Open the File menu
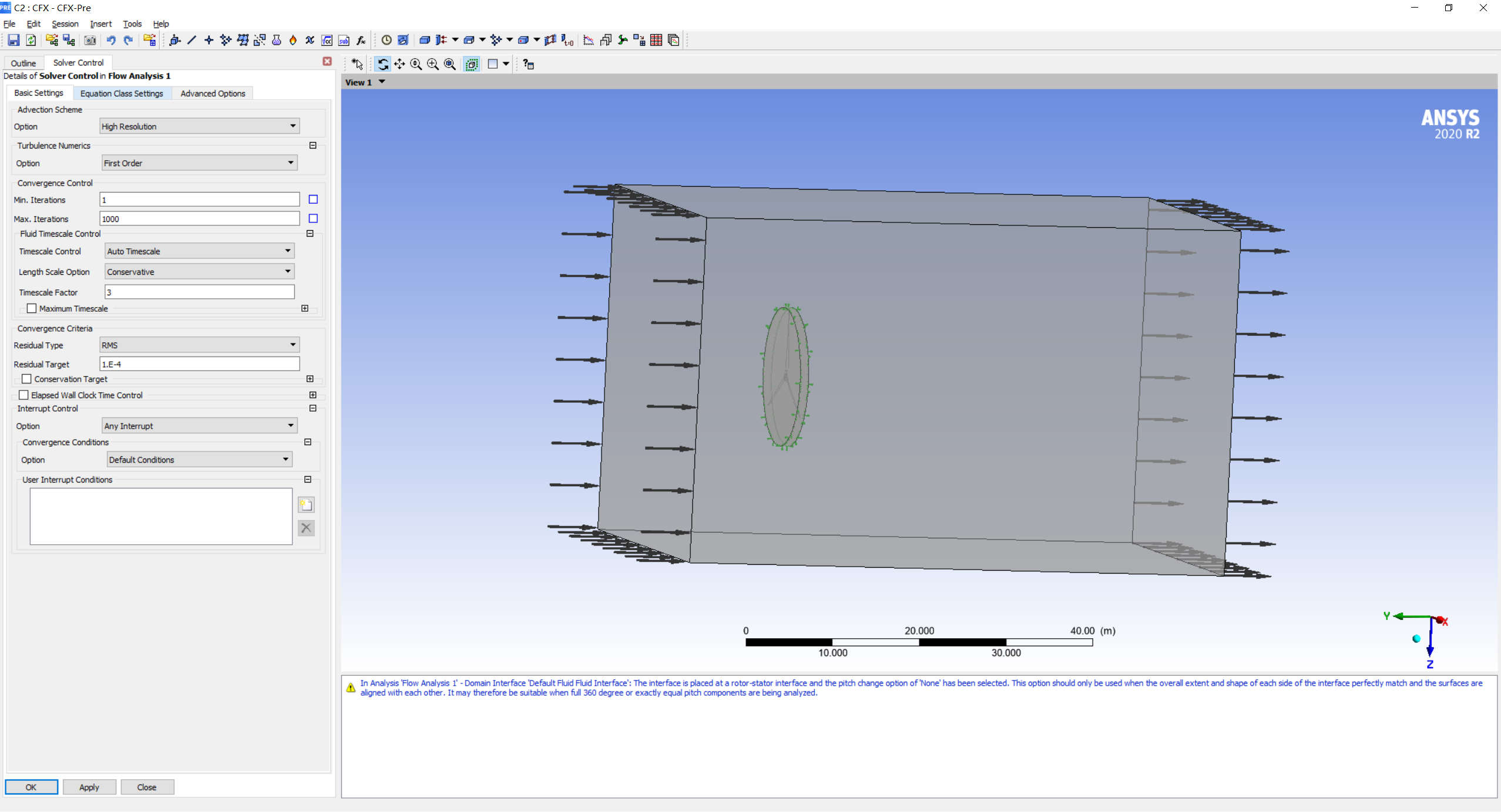The width and height of the screenshot is (1501, 812). (x=9, y=23)
